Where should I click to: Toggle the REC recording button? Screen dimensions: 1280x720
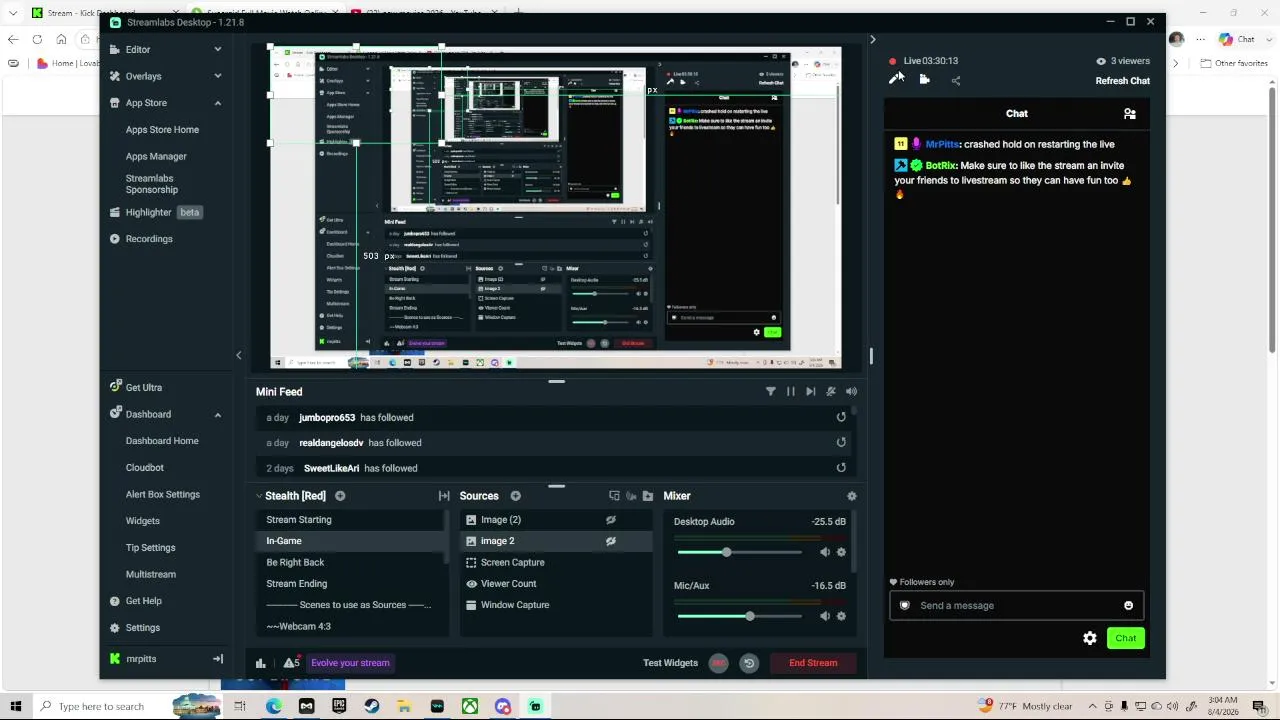tap(718, 663)
